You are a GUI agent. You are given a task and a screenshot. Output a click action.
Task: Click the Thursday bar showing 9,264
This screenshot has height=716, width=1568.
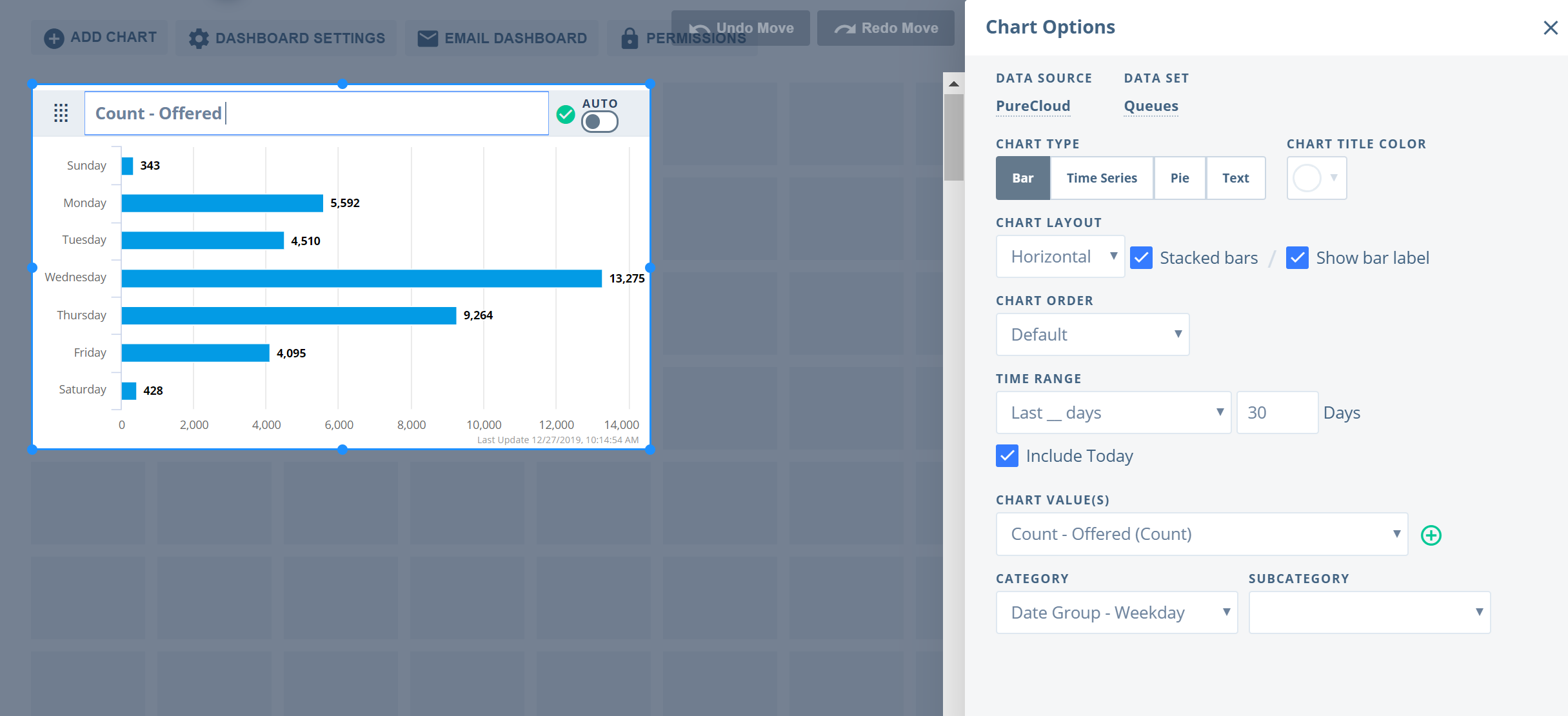(289, 315)
